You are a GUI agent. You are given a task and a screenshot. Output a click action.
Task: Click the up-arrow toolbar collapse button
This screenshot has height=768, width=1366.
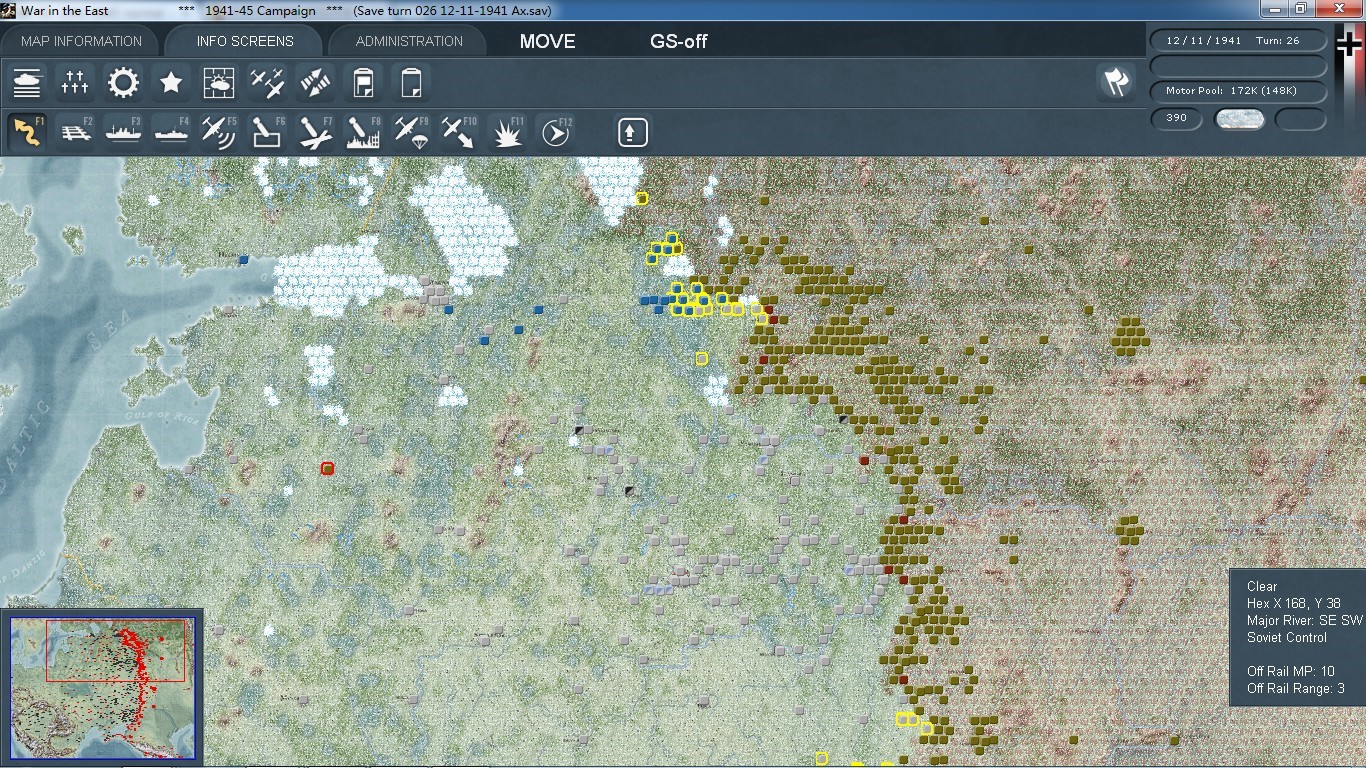coord(632,132)
